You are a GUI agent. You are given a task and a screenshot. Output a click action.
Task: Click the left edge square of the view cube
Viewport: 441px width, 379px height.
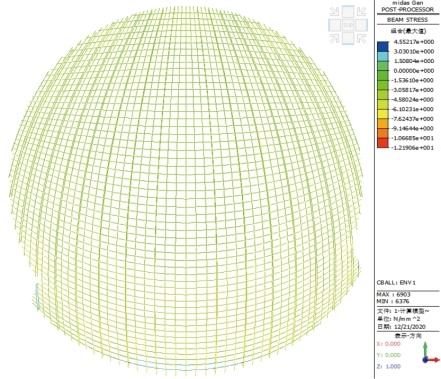[335, 25]
